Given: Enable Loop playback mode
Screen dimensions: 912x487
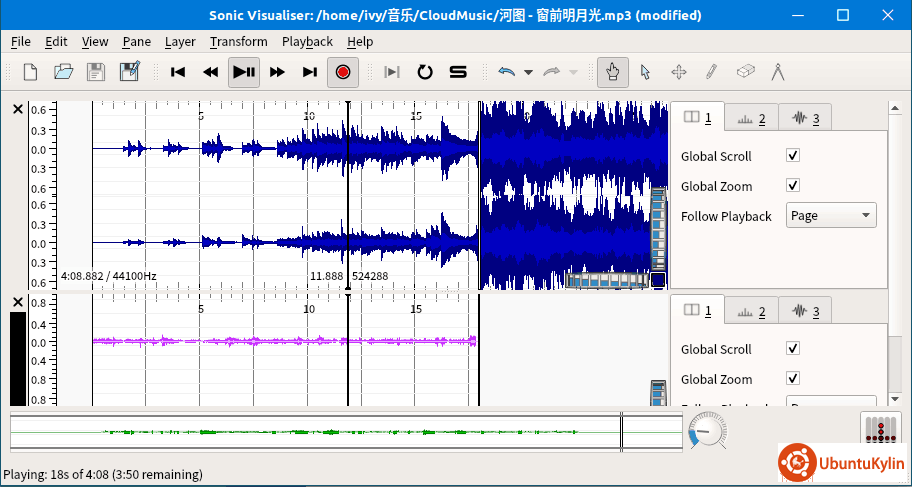Looking at the screenshot, I should tap(425, 72).
